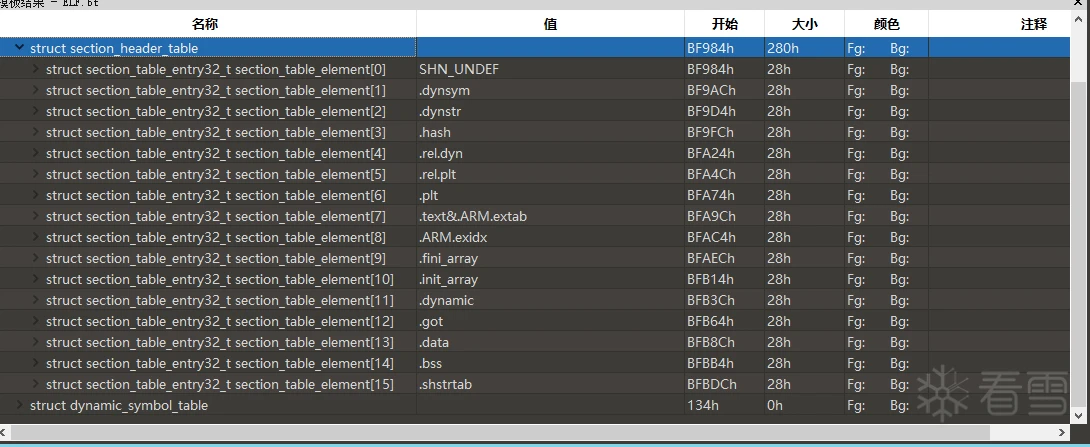Click the 0h size cell
1090x447 pixels.
[x=804, y=405]
